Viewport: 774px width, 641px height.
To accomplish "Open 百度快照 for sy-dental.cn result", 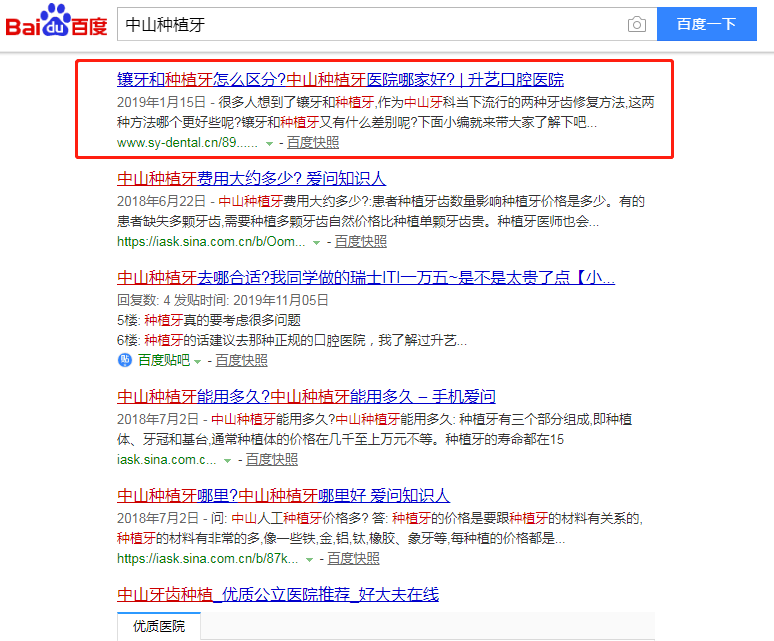I will pos(313,143).
